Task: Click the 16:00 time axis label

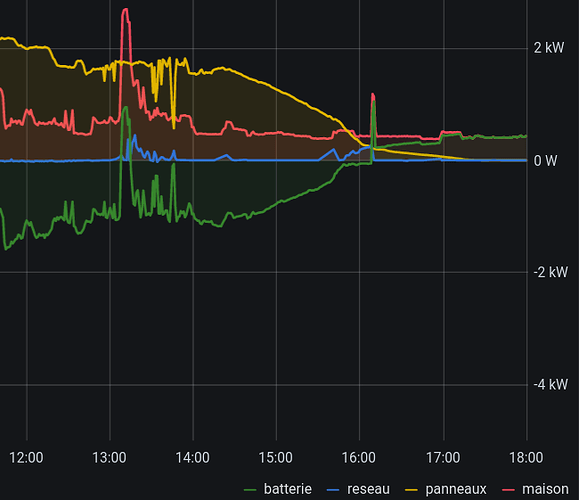Action: [x=359, y=458]
